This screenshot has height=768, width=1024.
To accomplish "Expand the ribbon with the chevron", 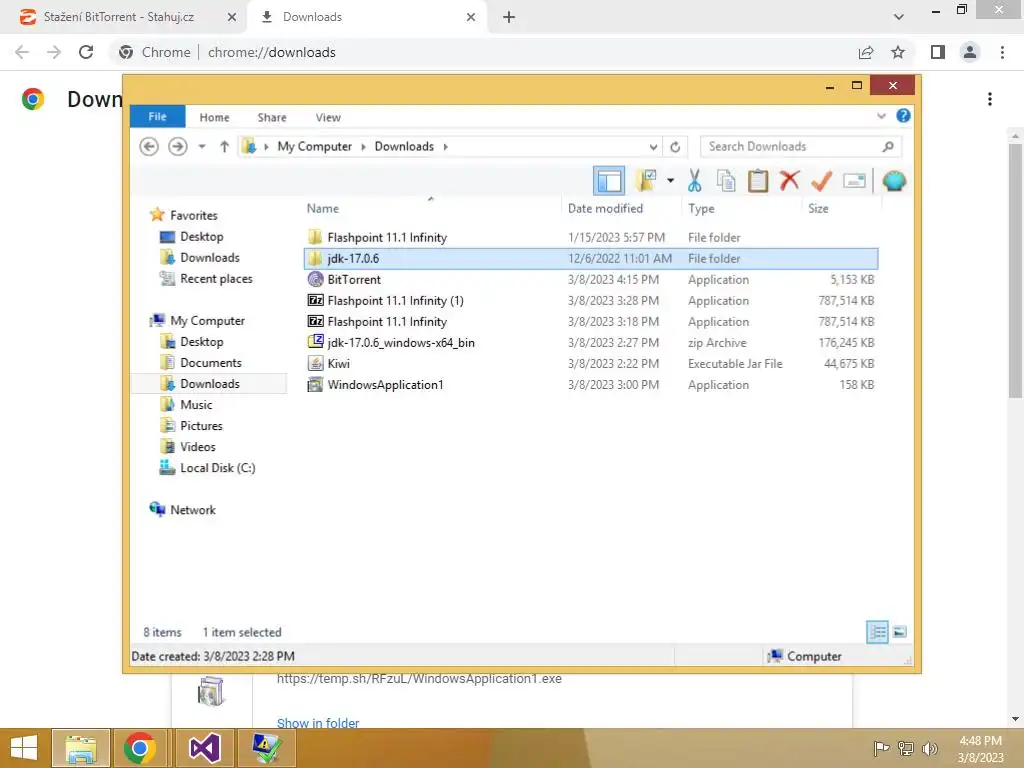I will coord(881,116).
